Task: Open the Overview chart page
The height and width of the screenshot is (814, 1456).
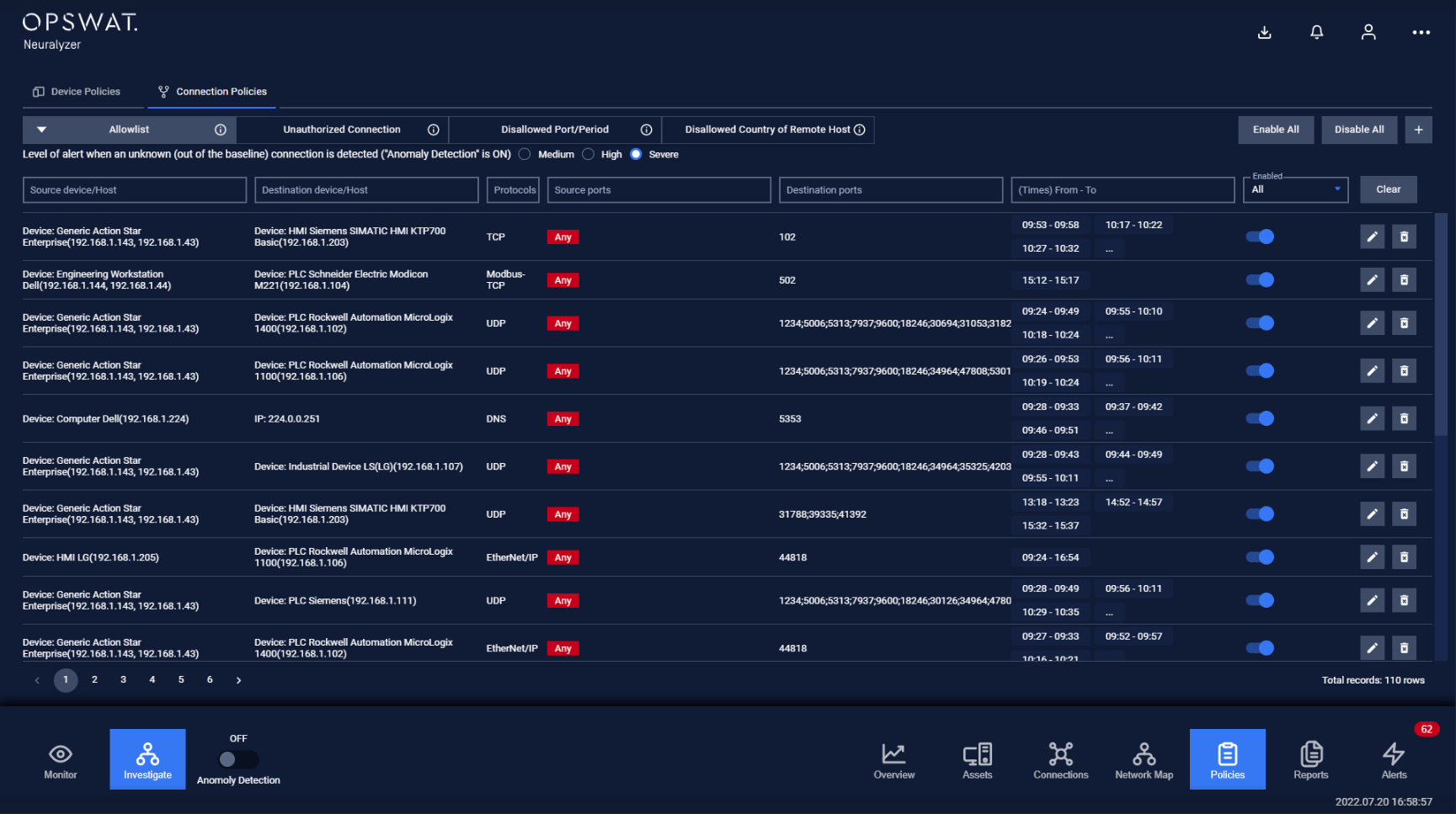Action: coord(893,760)
